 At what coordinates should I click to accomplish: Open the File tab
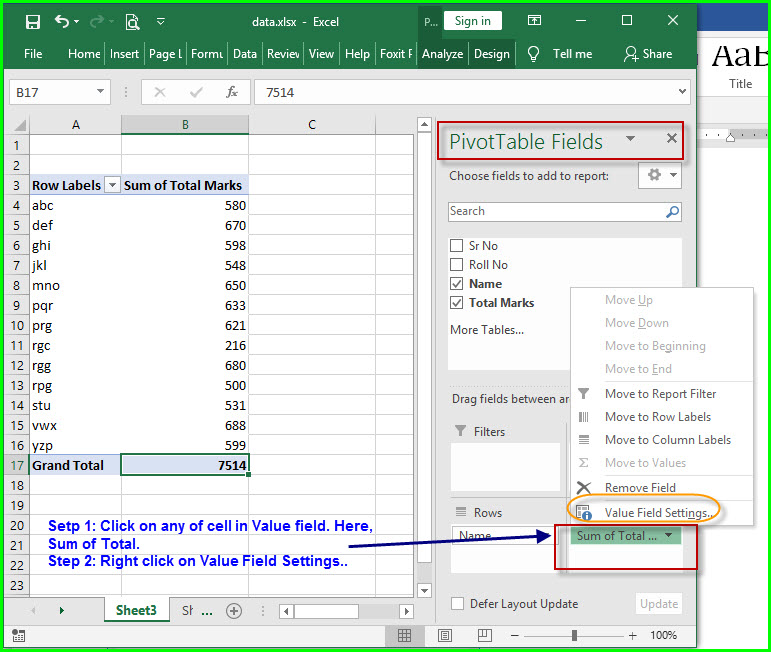tap(33, 54)
